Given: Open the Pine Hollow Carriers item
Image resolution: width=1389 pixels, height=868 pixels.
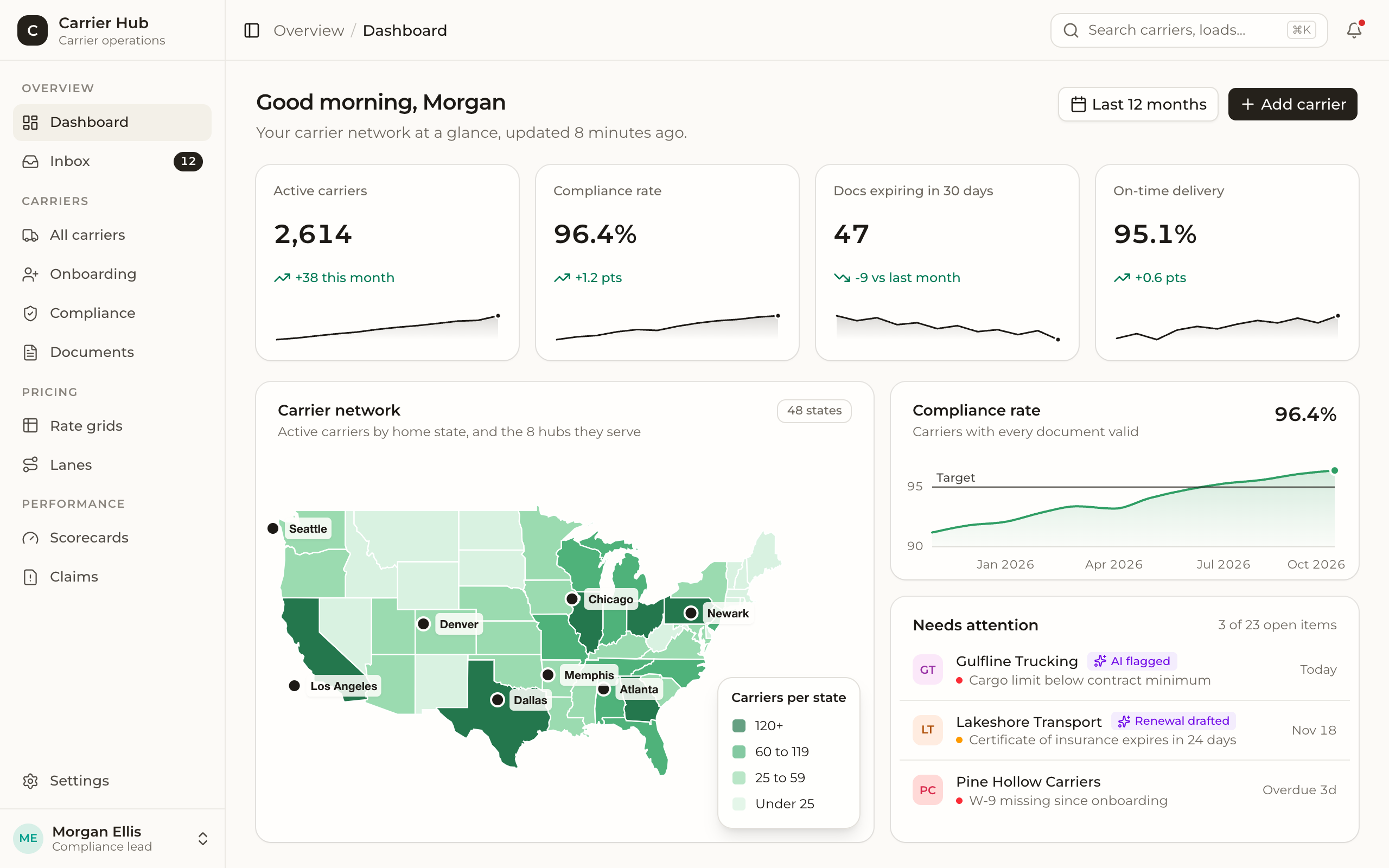Looking at the screenshot, I should click(x=1124, y=790).
